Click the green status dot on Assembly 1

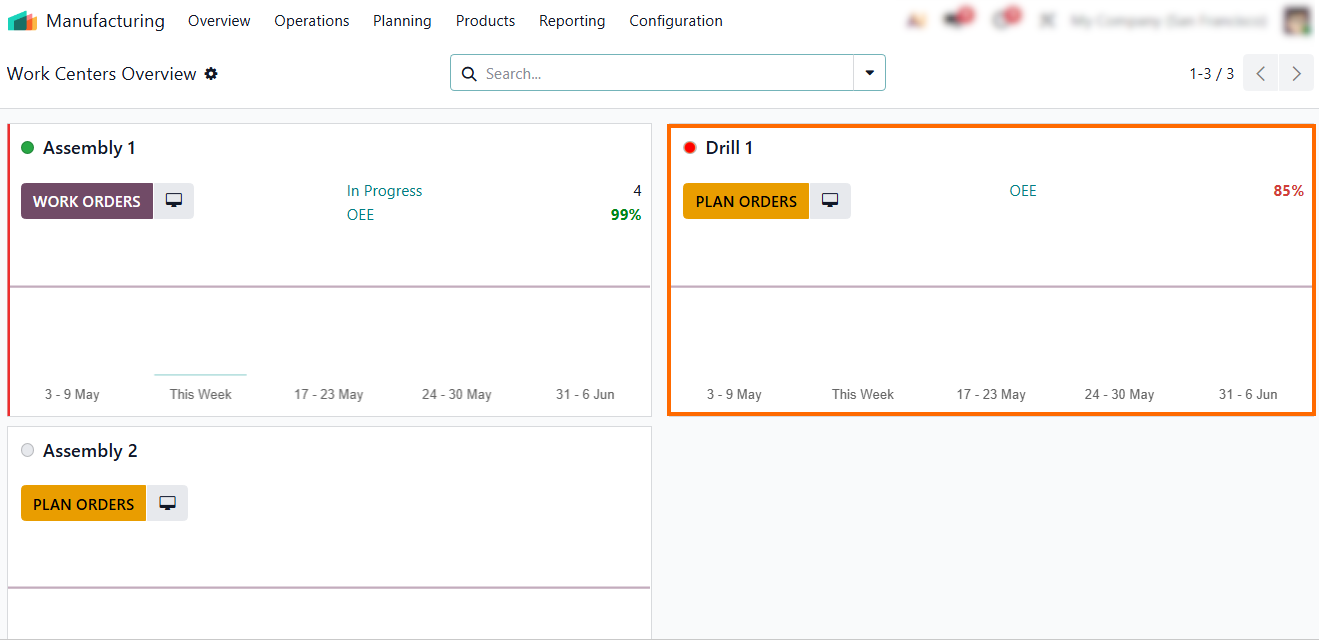click(28, 148)
